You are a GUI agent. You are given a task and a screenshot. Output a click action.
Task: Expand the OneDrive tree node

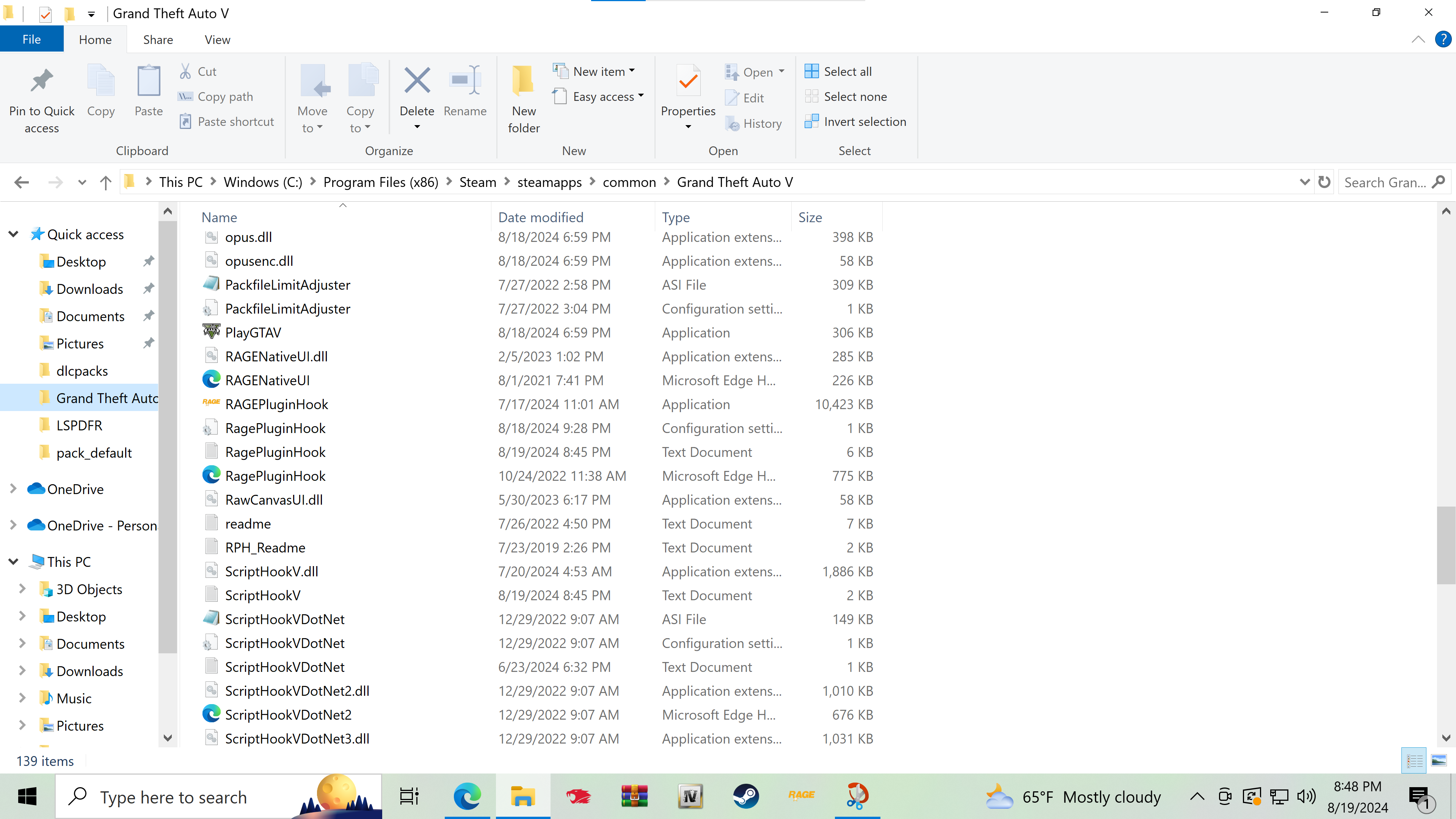14,489
